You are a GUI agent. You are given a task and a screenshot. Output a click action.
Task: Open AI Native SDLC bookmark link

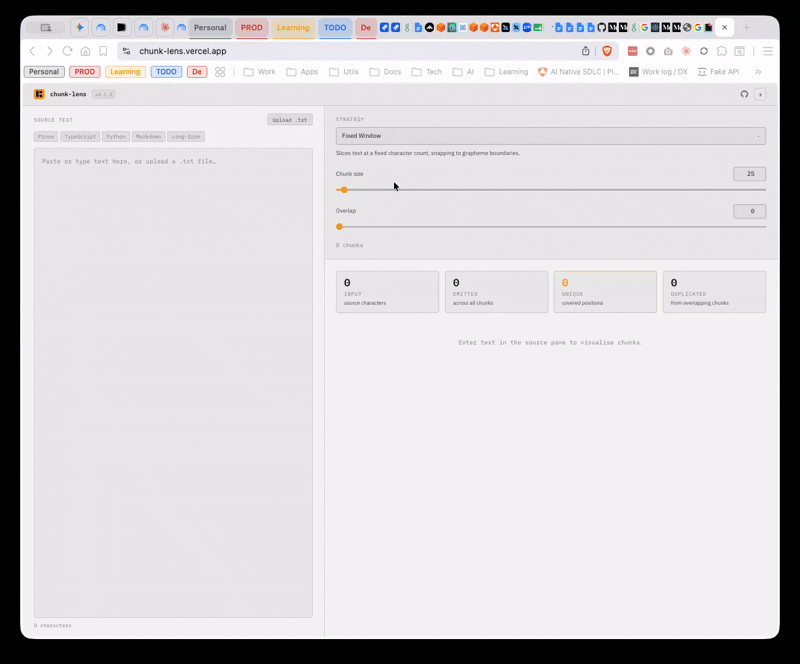[579, 72]
